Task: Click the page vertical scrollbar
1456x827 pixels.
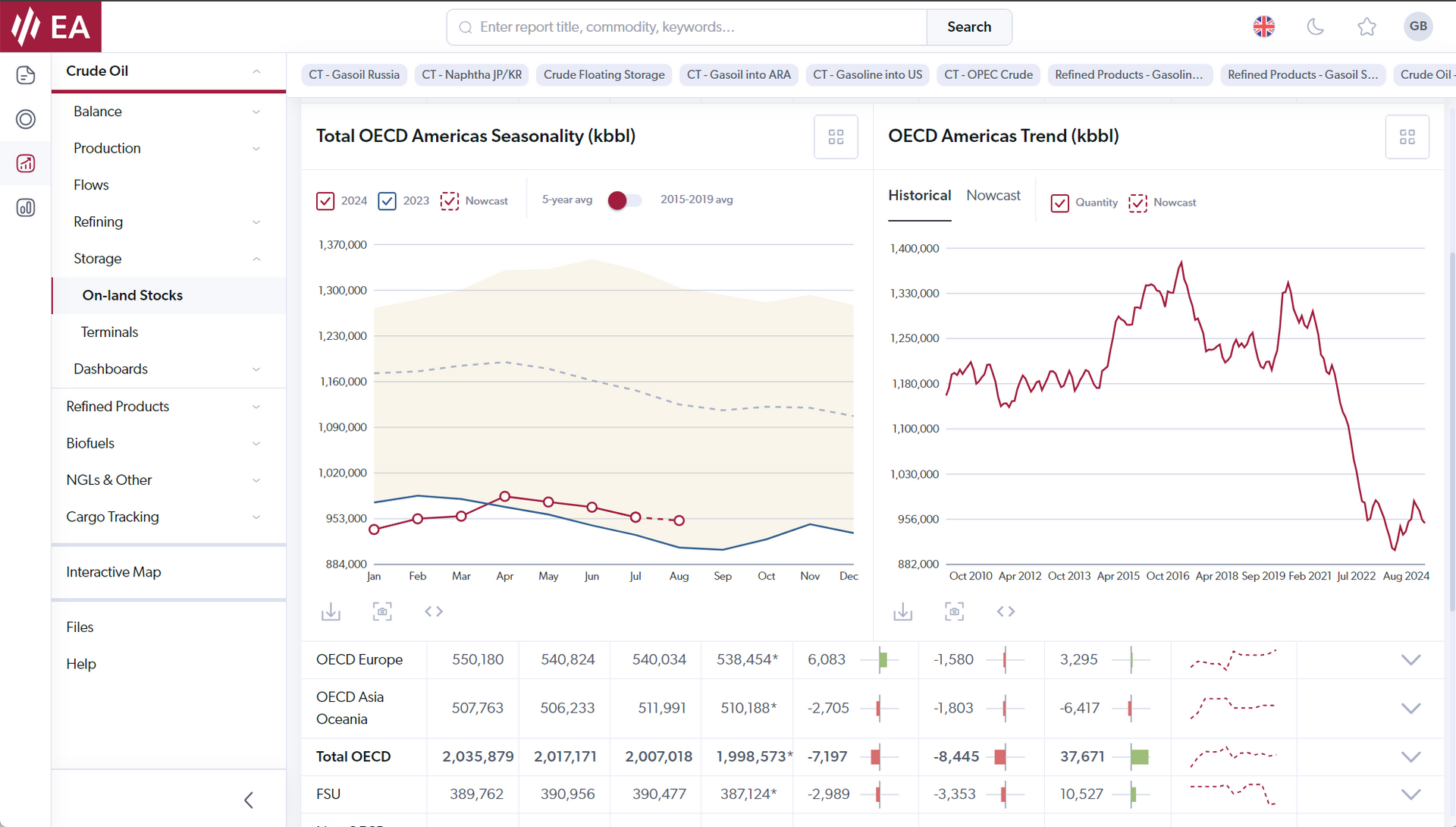Action: pyautogui.click(x=1451, y=432)
